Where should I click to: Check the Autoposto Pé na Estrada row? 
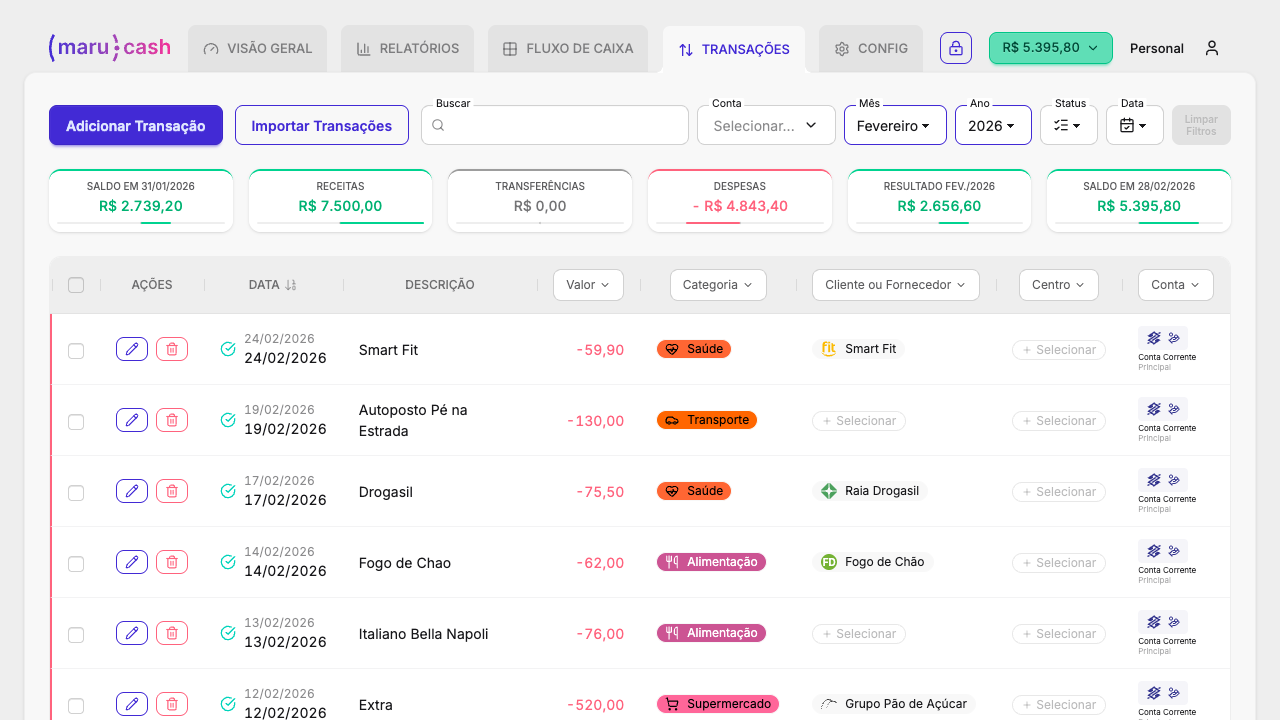[76, 421]
